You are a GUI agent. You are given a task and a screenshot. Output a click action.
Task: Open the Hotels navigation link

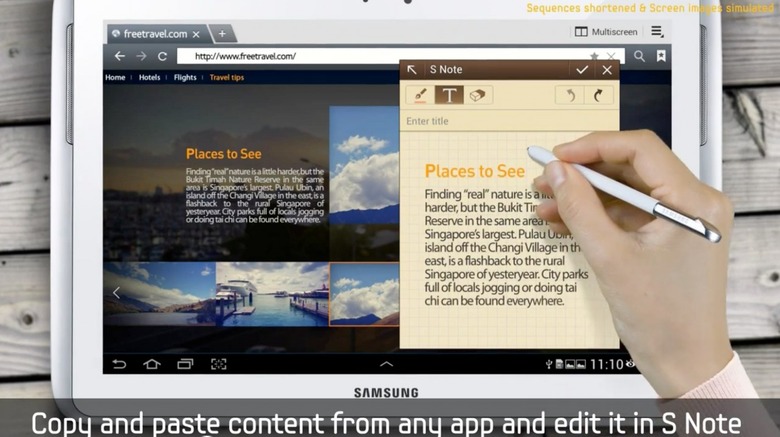coord(149,77)
